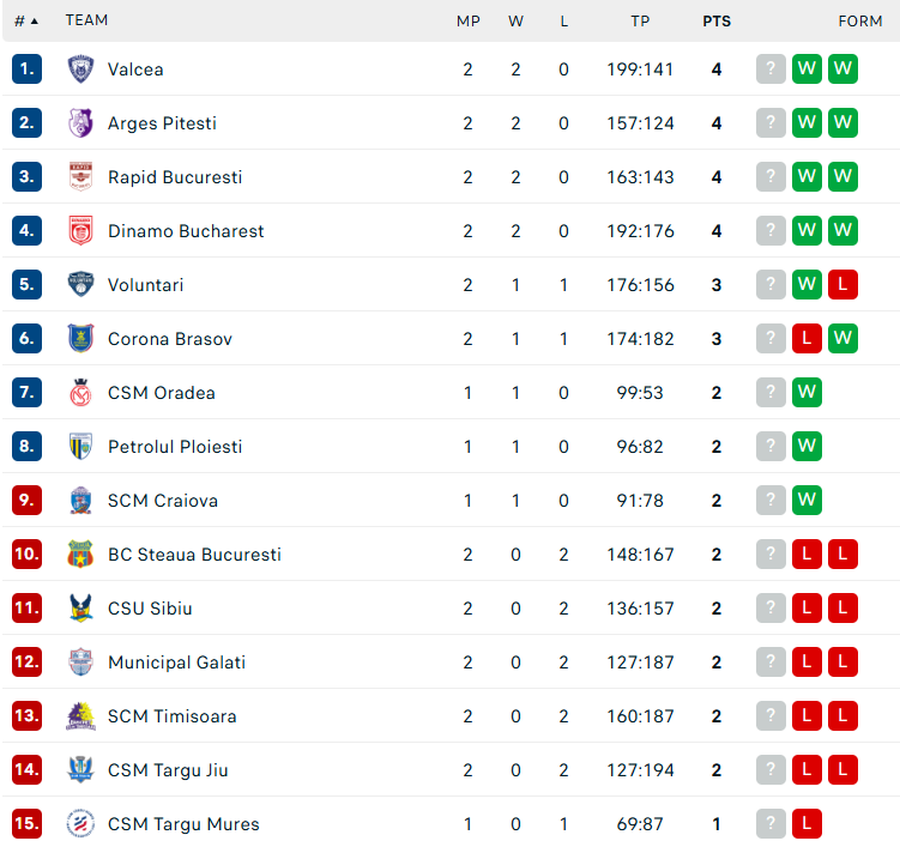
Task: Open the CSM Targu Mures team link
Action: coord(183,824)
